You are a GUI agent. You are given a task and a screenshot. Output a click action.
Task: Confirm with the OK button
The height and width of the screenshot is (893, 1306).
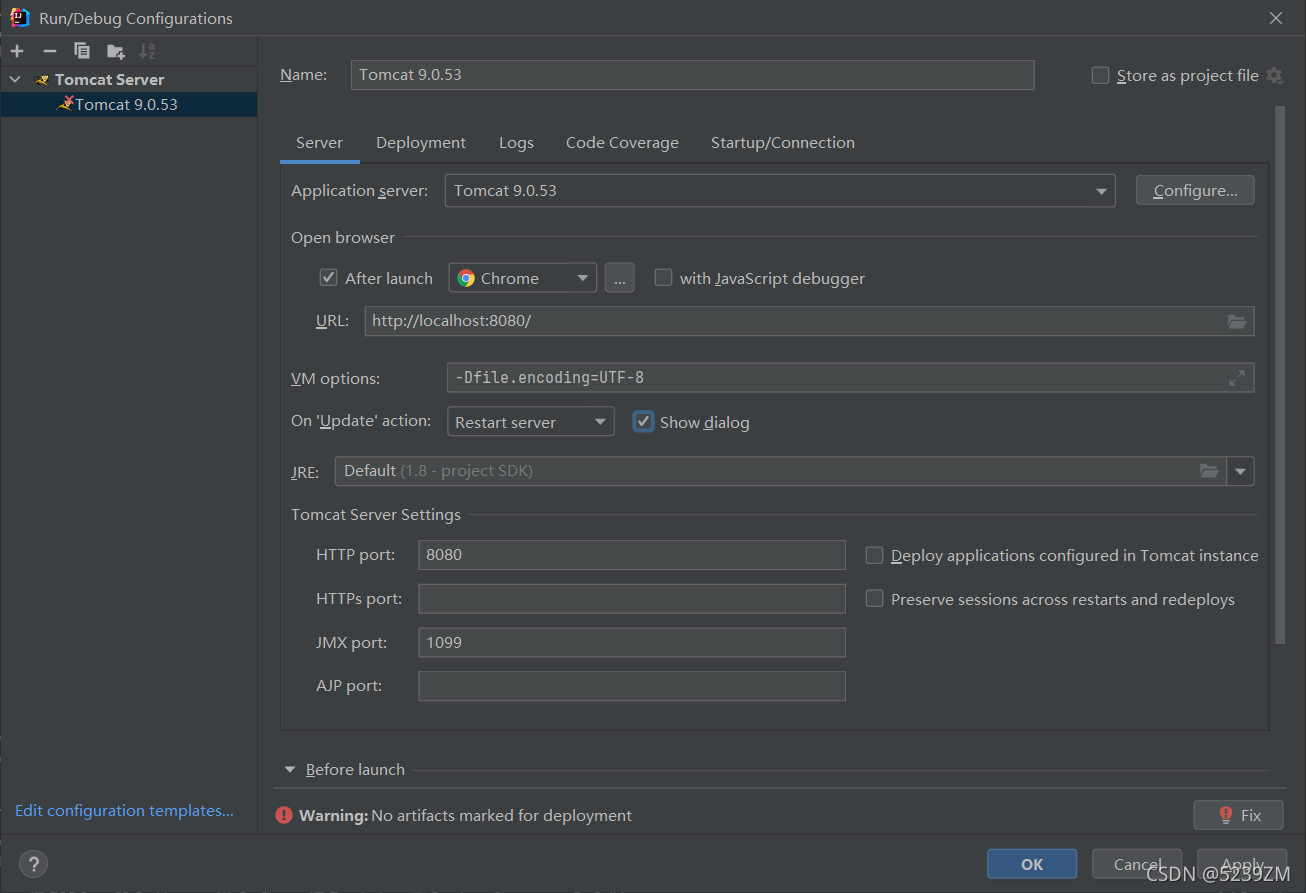point(1032,864)
